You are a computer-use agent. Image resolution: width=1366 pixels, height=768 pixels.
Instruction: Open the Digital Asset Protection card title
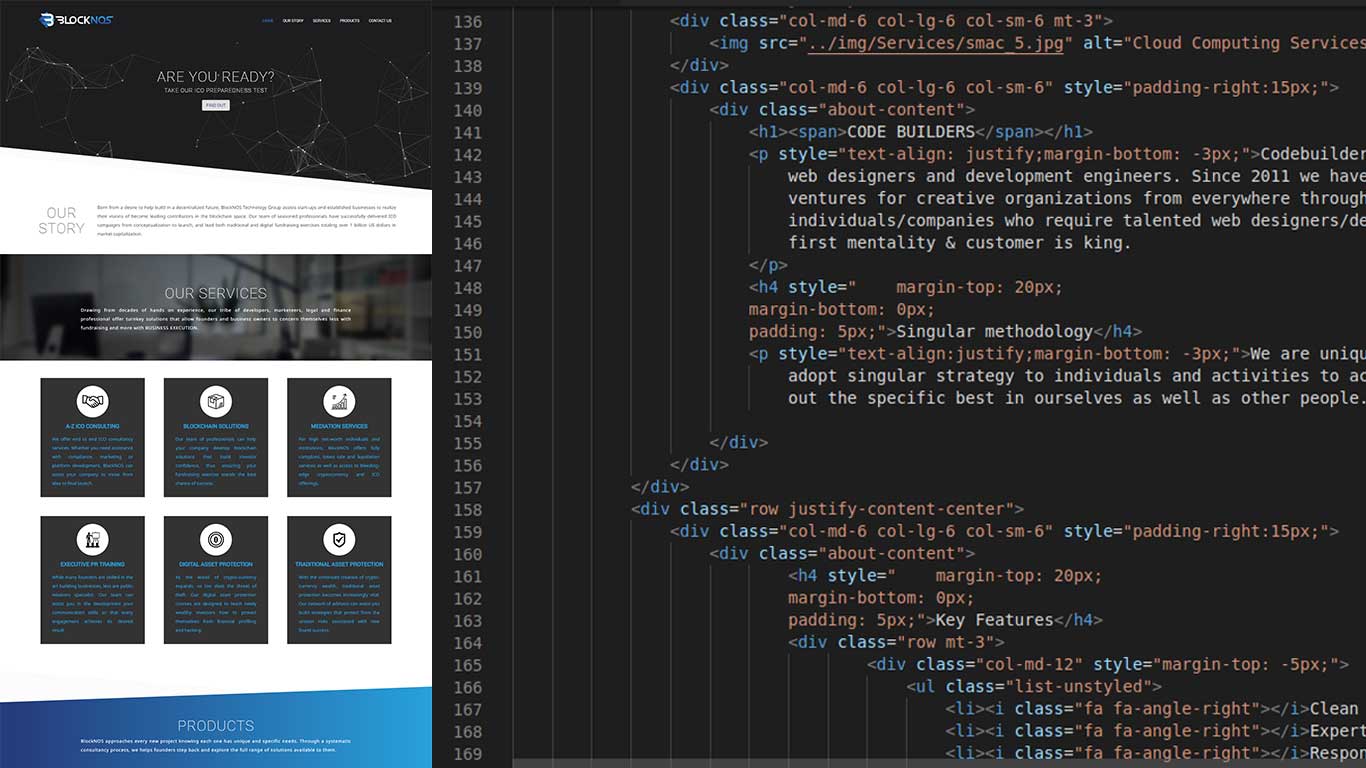[215, 564]
